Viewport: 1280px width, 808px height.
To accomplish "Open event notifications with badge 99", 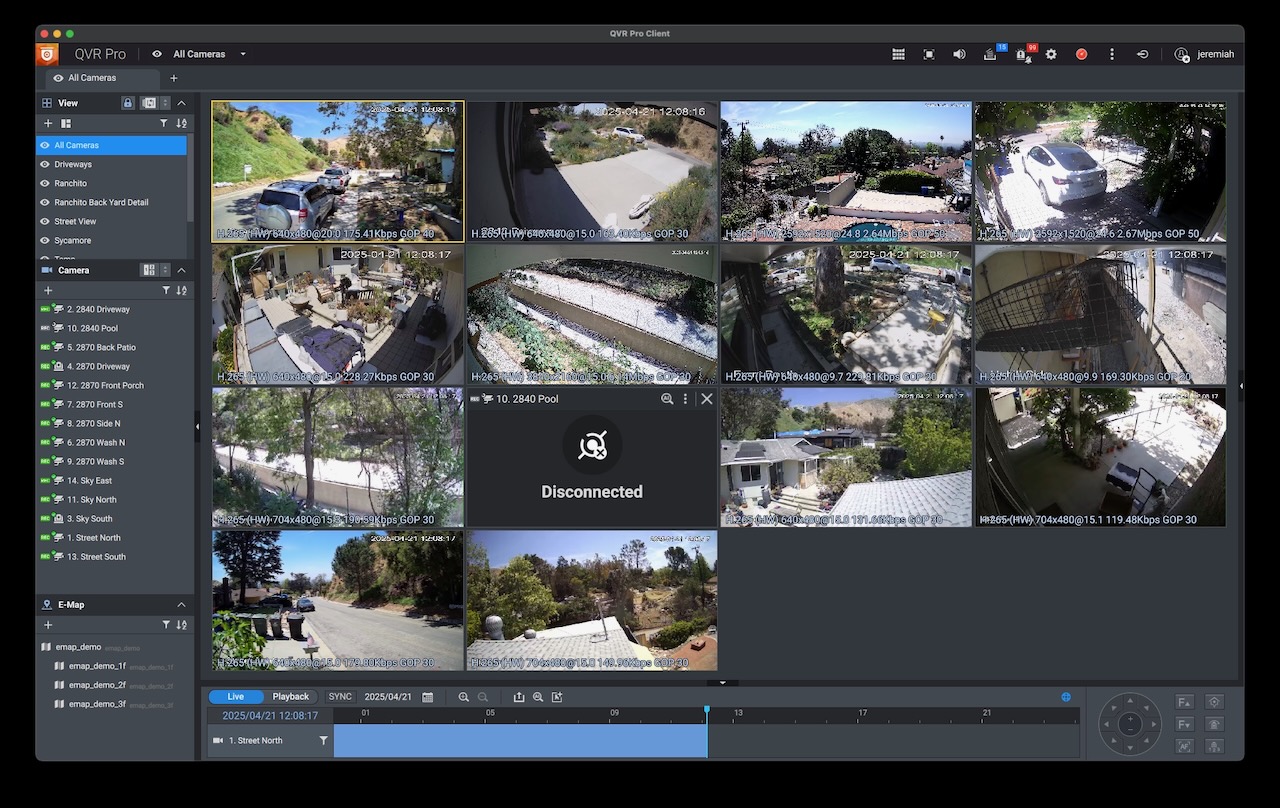I will coord(1023,53).
